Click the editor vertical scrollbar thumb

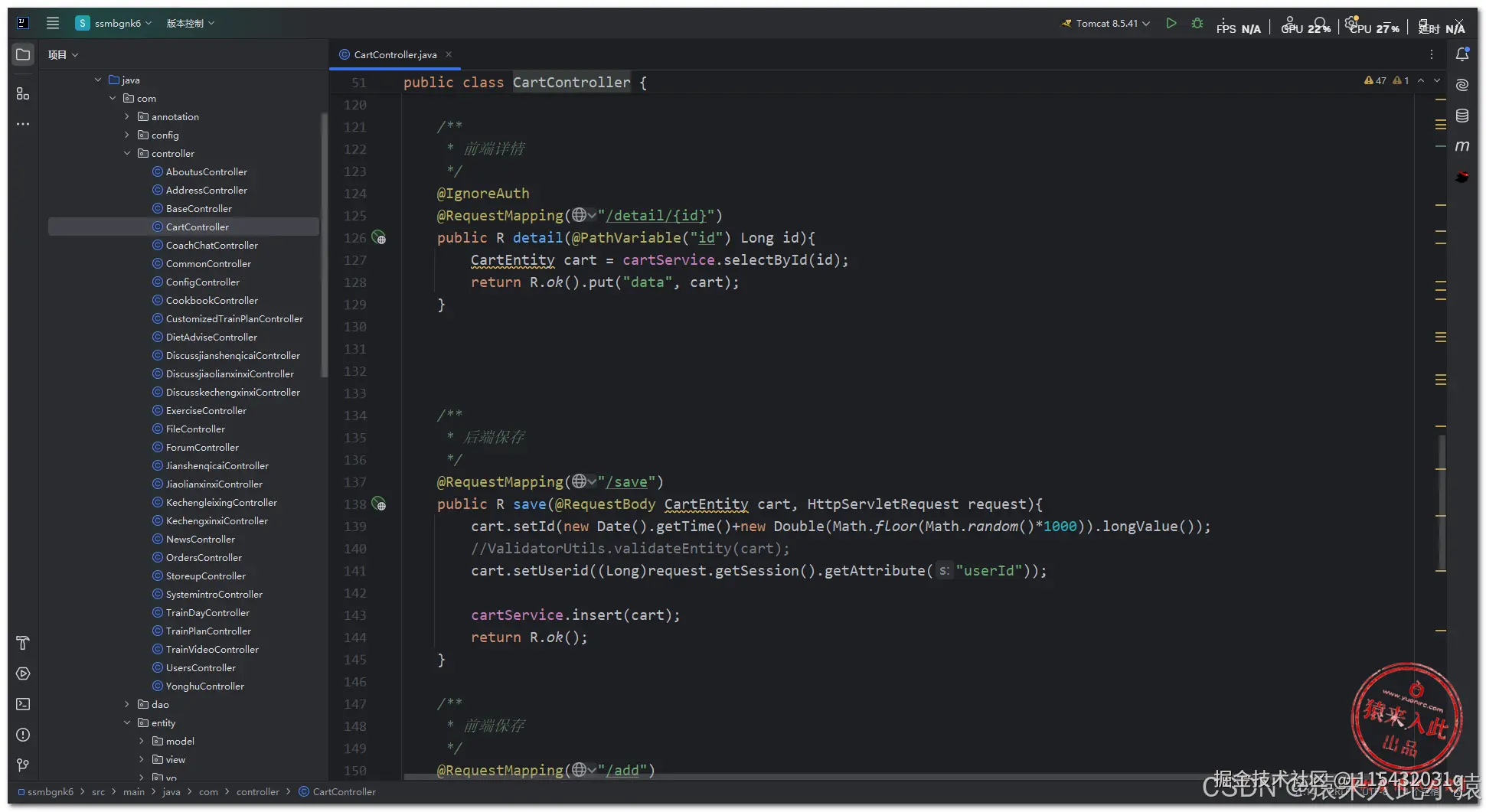pos(1442,503)
